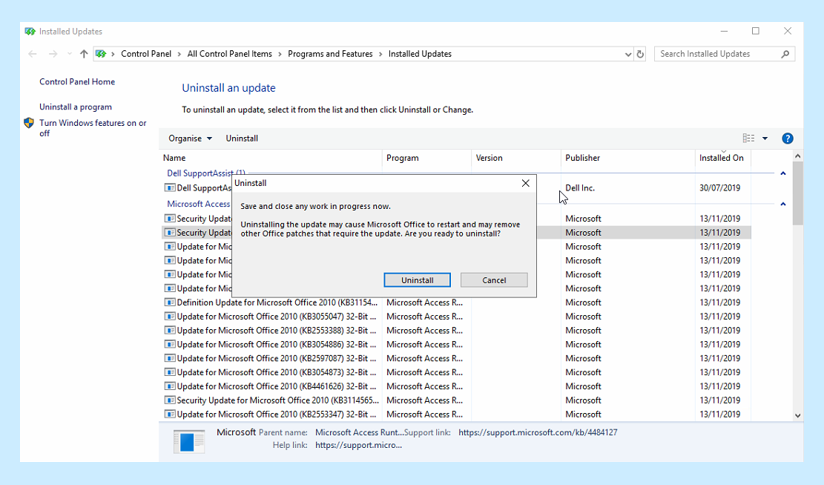Viewport: 824px width, 485px height.
Task: Click Programs and Features breadcrumb
Action: [330, 54]
